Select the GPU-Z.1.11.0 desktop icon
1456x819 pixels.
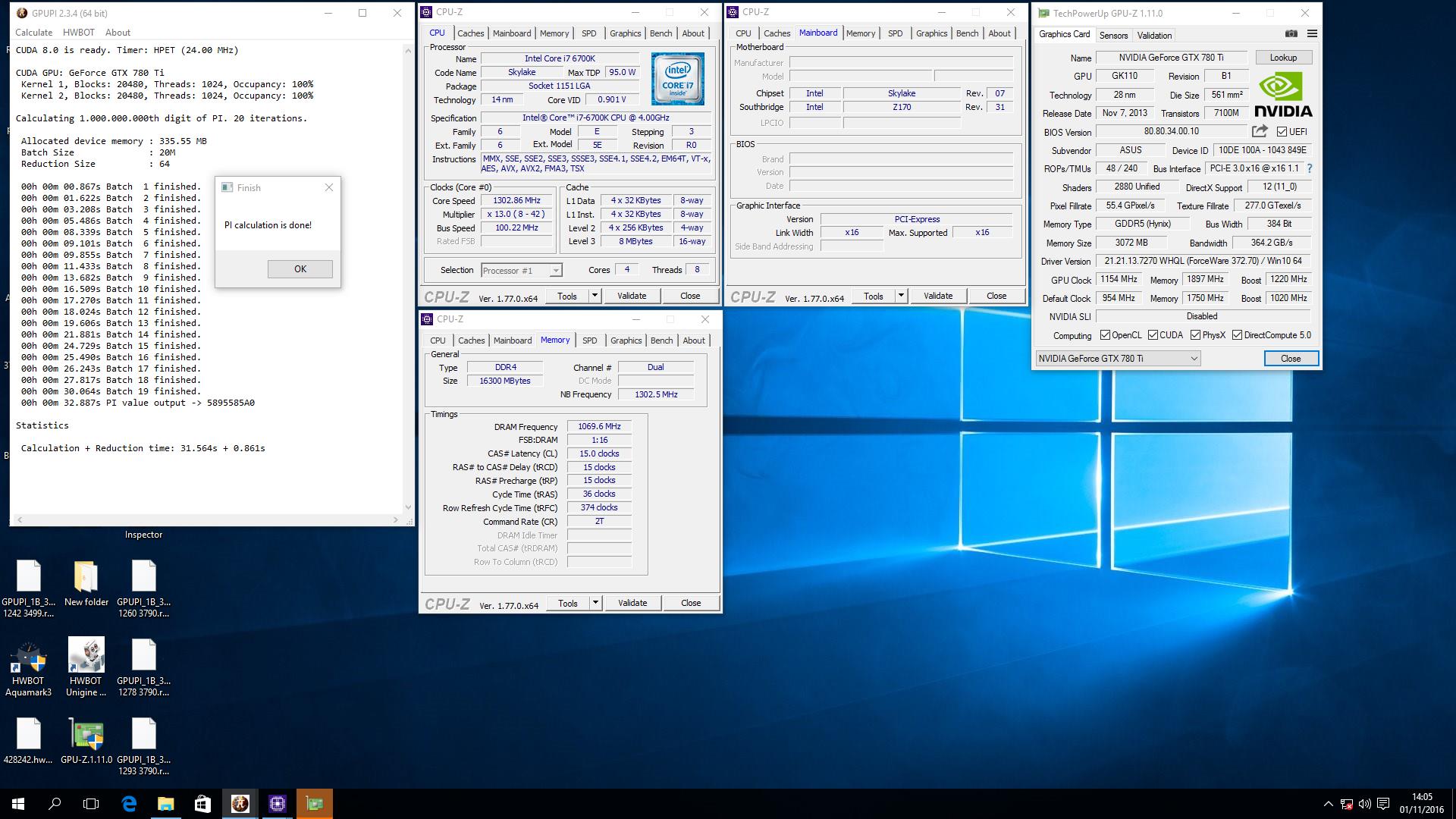(x=86, y=742)
